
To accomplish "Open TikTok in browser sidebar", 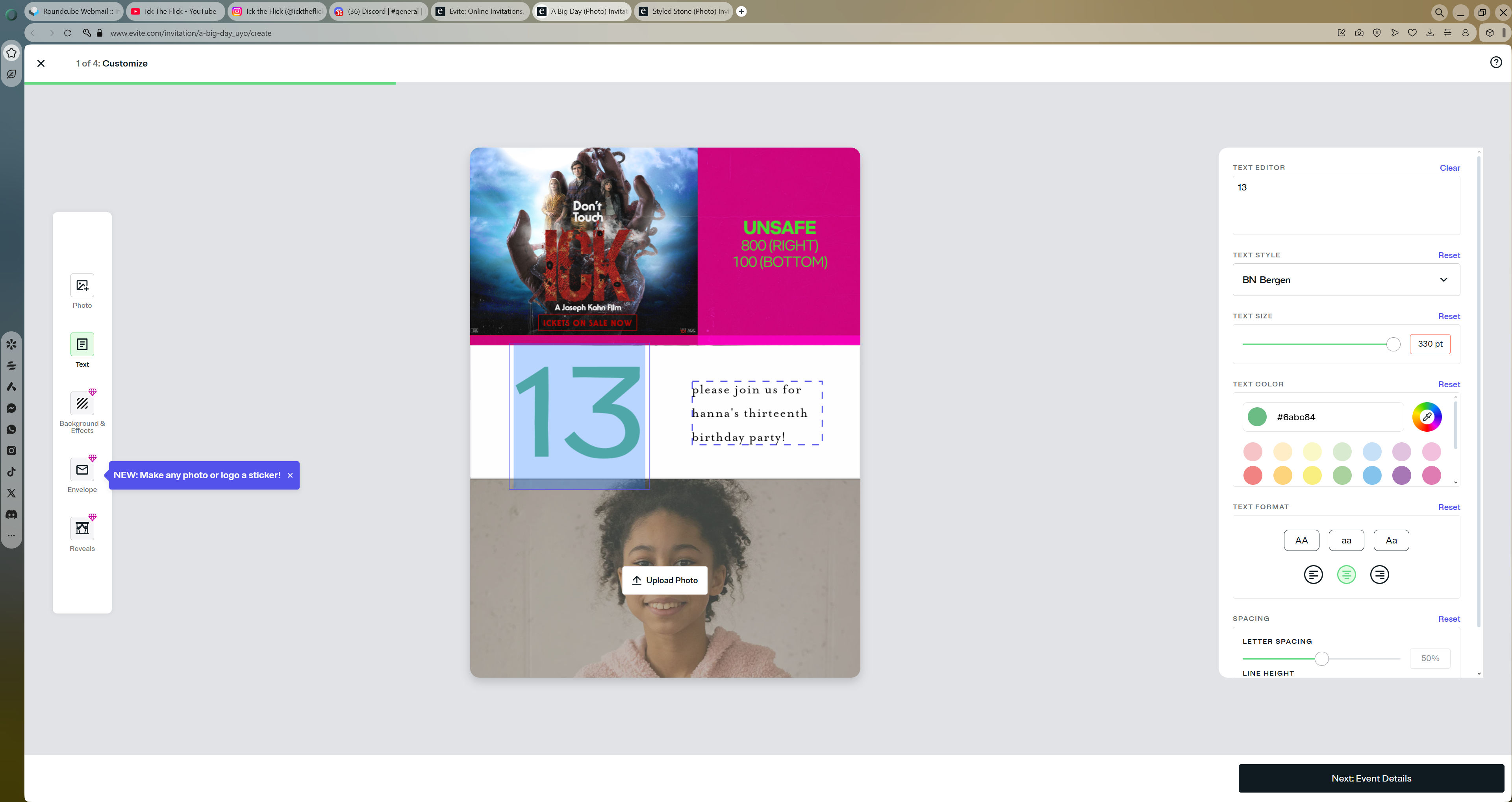I will coord(11,472).
